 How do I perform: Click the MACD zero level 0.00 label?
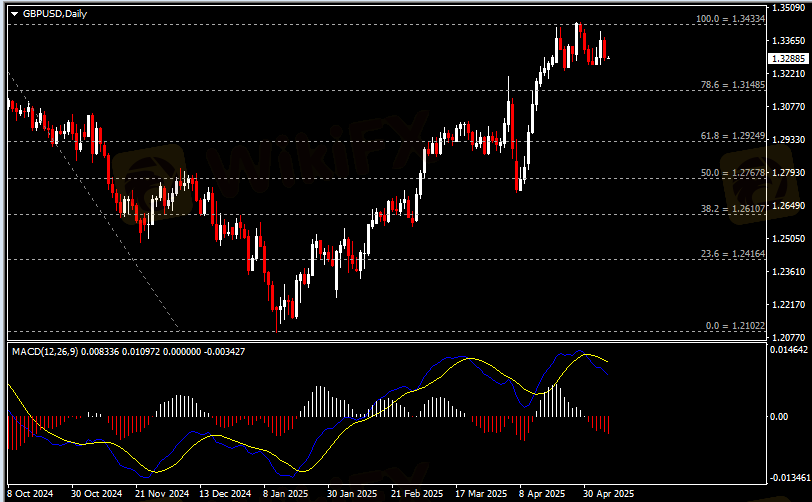click(x=778, y=417)
